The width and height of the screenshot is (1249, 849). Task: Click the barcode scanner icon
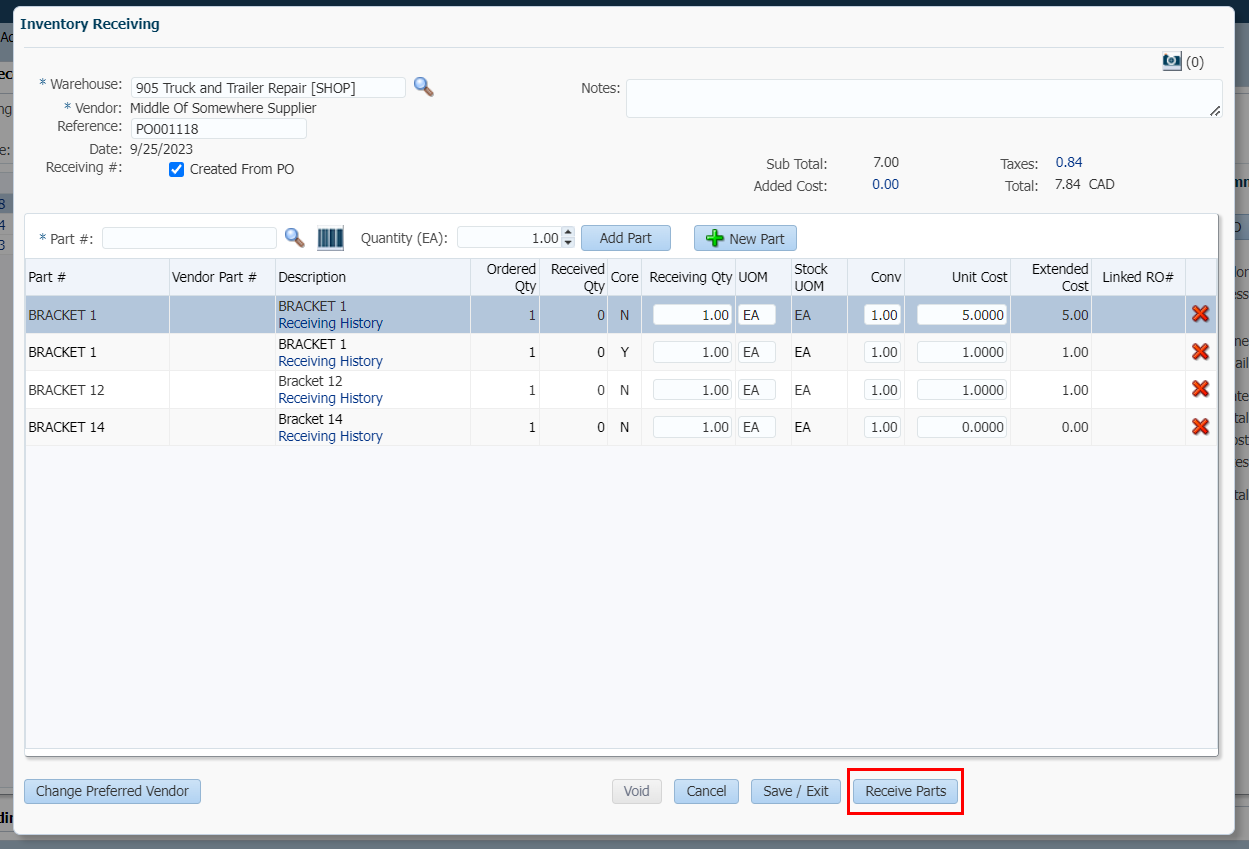point(330,238)
